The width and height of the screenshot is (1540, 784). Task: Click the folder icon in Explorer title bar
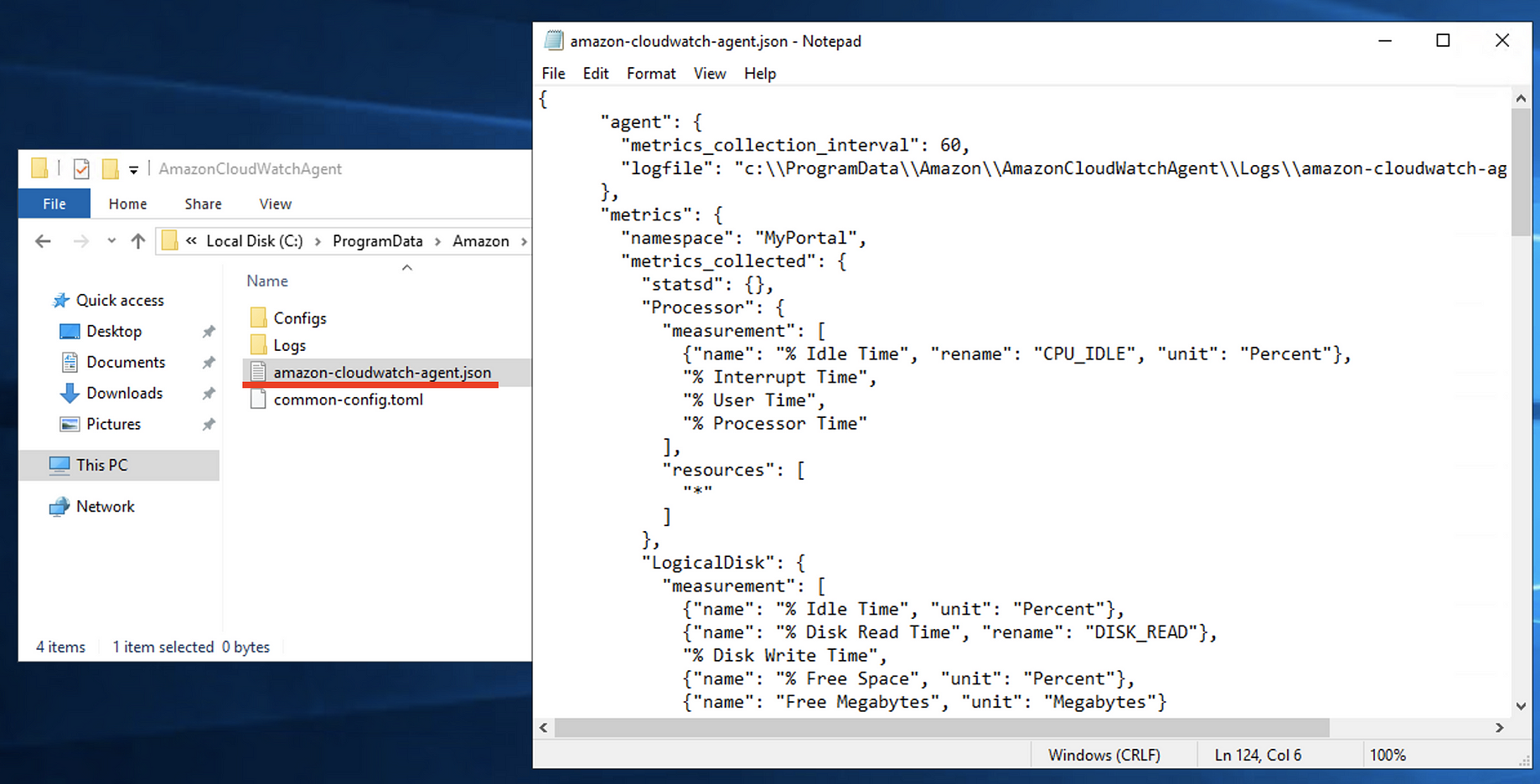(39, 168)
